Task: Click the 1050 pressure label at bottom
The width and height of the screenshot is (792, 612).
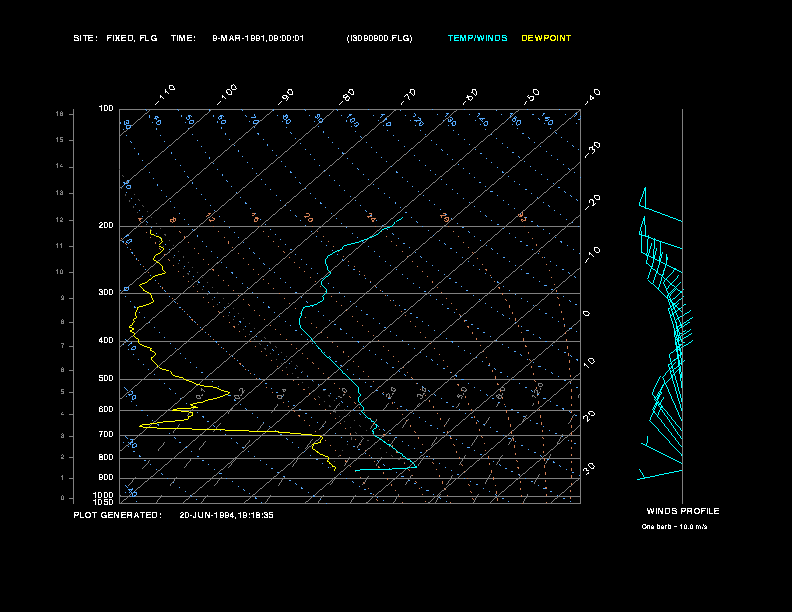Action: 104,502
